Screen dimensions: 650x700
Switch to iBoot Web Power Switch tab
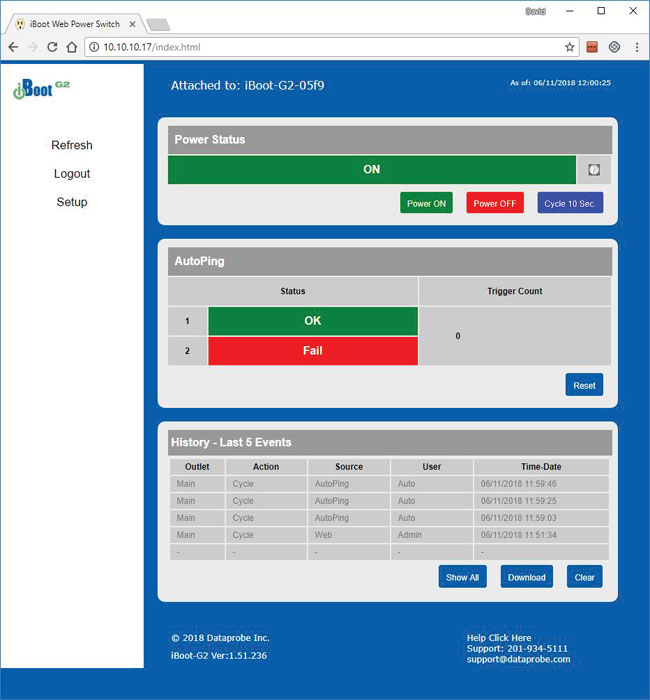coord(70,22)
